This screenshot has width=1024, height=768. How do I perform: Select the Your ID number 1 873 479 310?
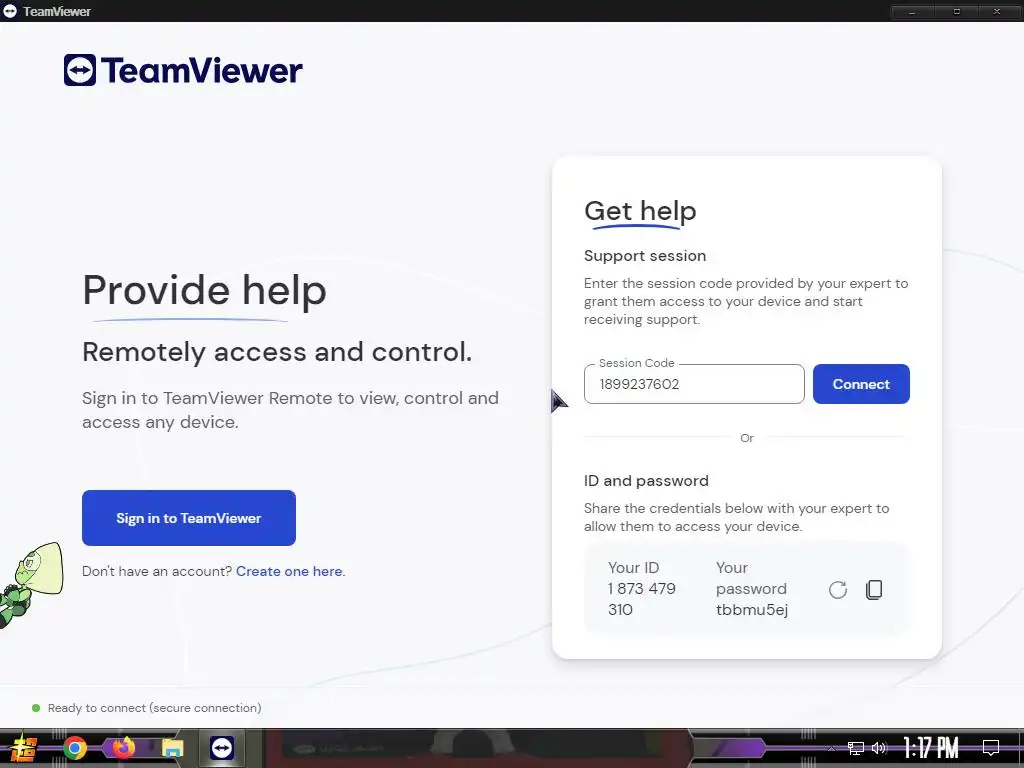click(x=641, y=599)
